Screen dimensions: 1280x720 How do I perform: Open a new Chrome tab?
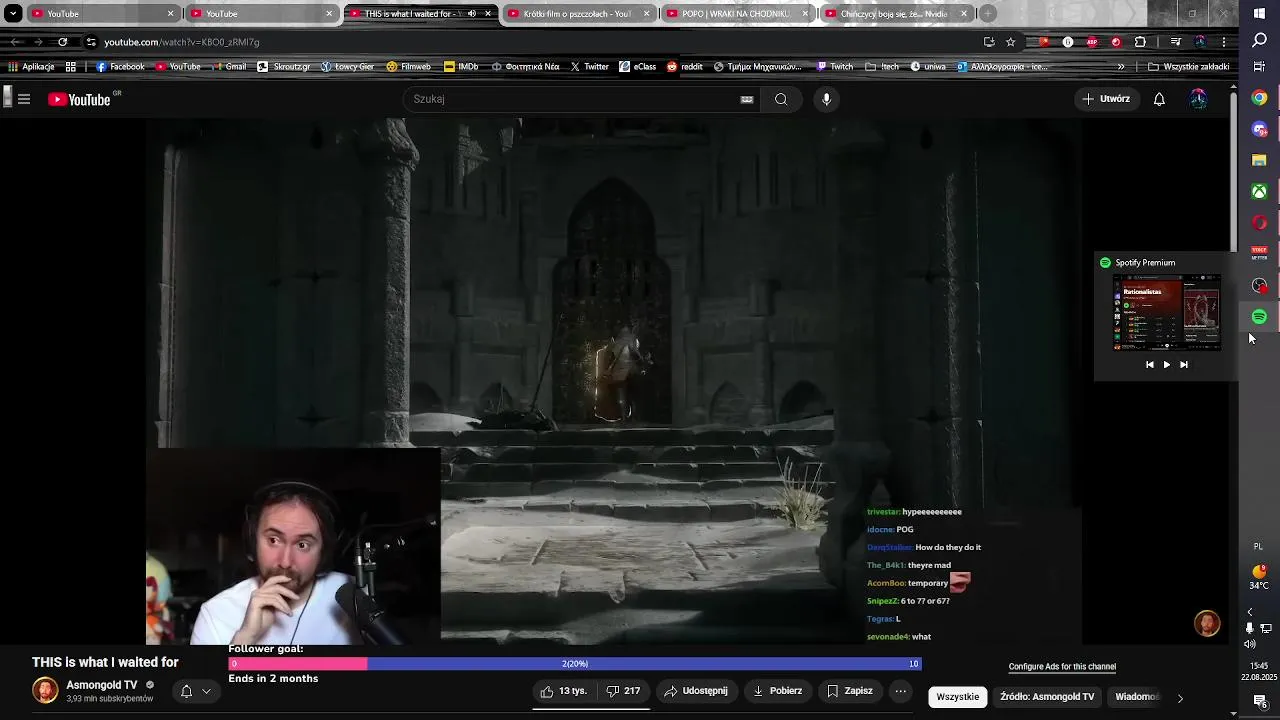(x=988, y=14)
